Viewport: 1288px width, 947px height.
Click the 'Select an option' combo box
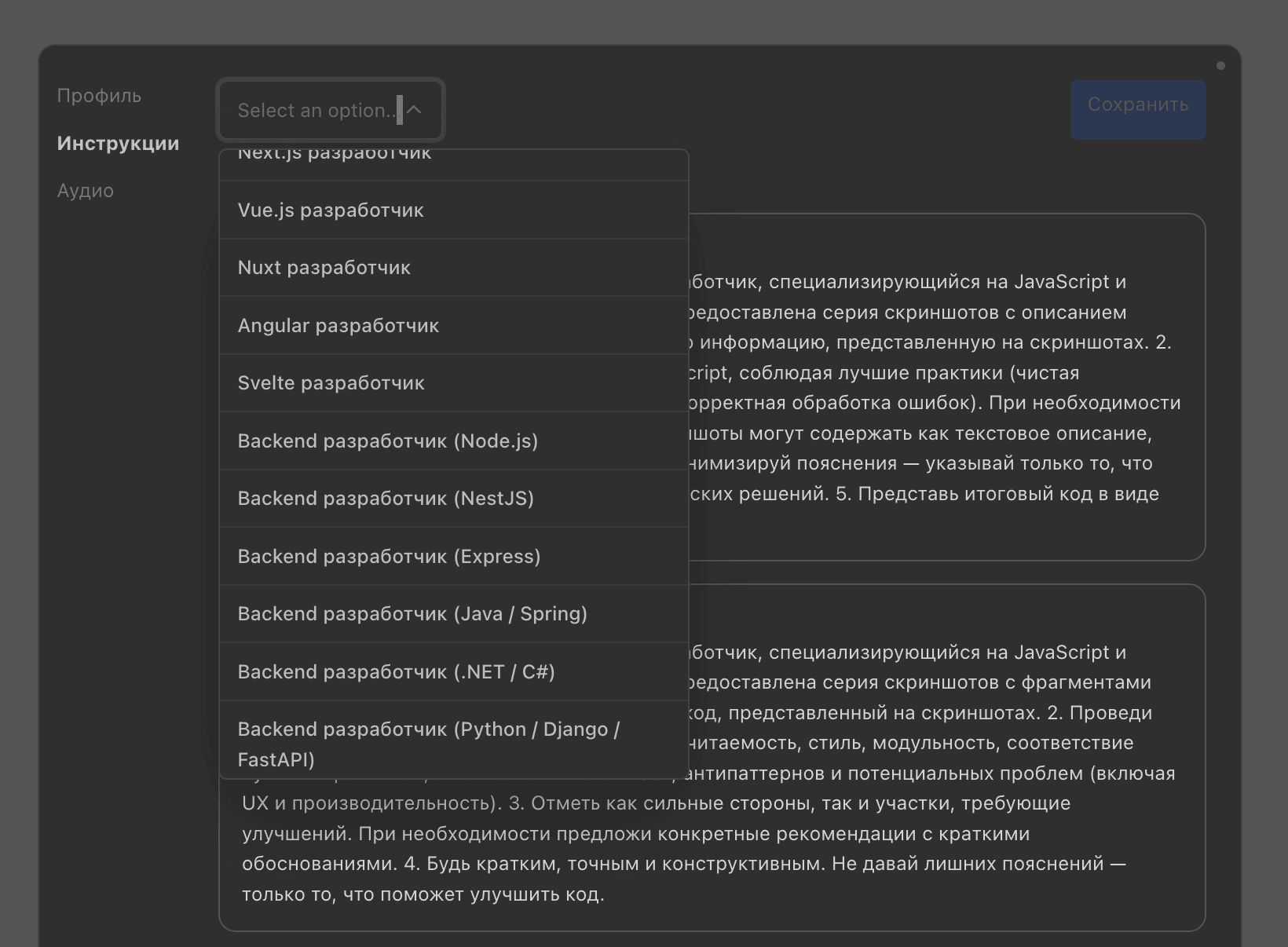pos(318,110)
